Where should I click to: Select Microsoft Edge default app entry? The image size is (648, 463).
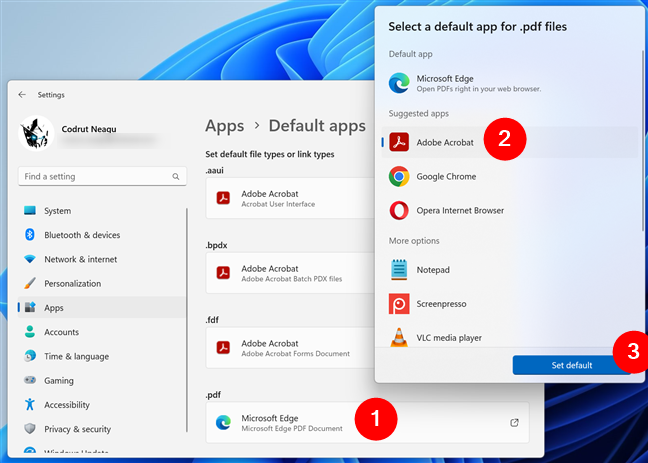510,83
